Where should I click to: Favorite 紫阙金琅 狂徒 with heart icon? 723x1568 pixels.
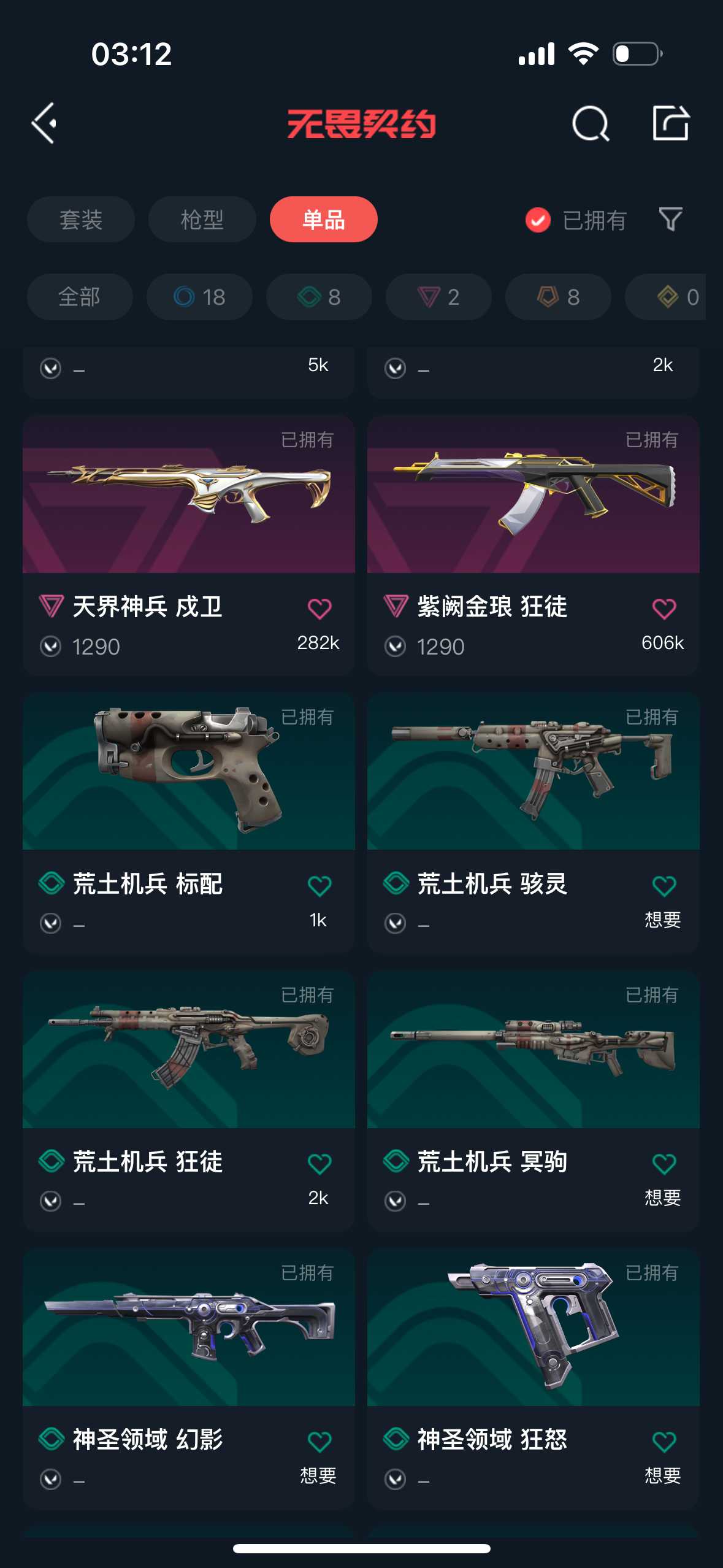tap(664, 609)
